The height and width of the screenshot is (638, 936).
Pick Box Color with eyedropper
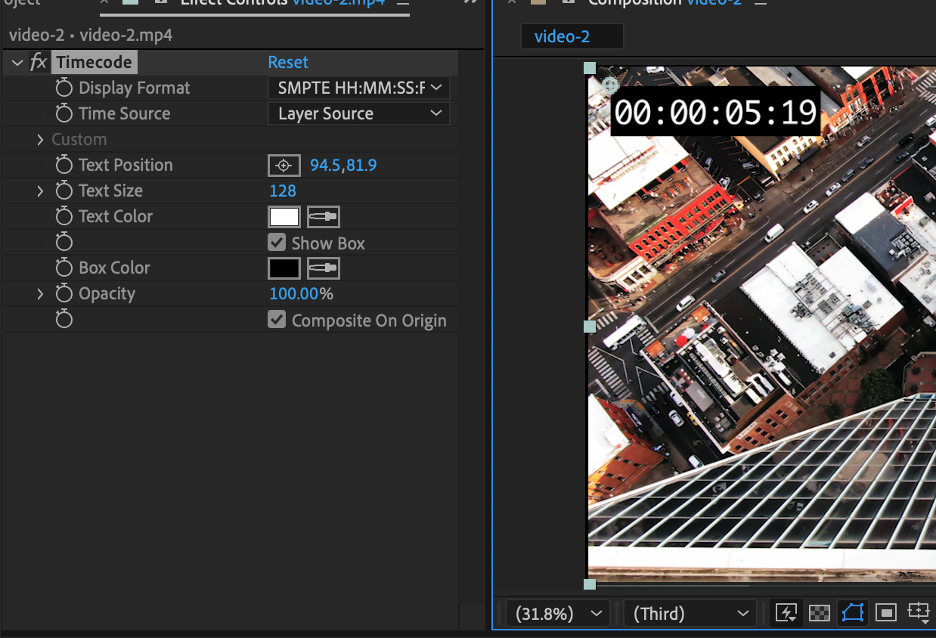pos(324,268)
